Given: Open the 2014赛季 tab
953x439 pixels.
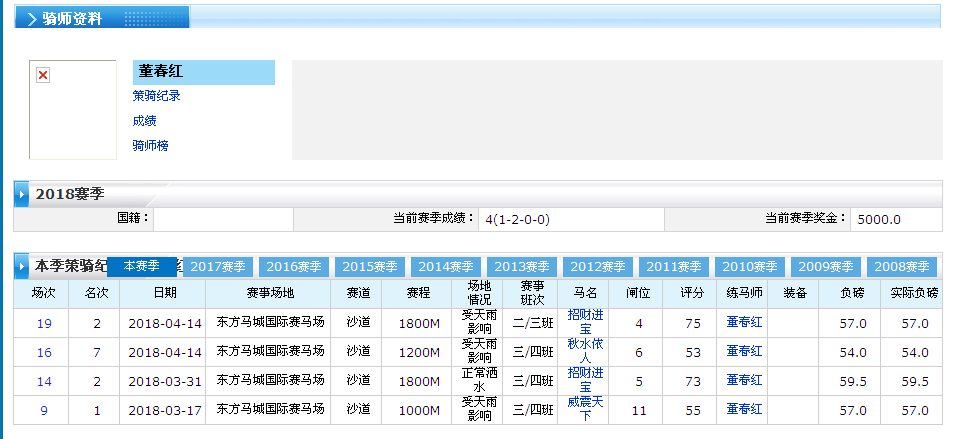Looking at the screenshot, I should point(446,267).
